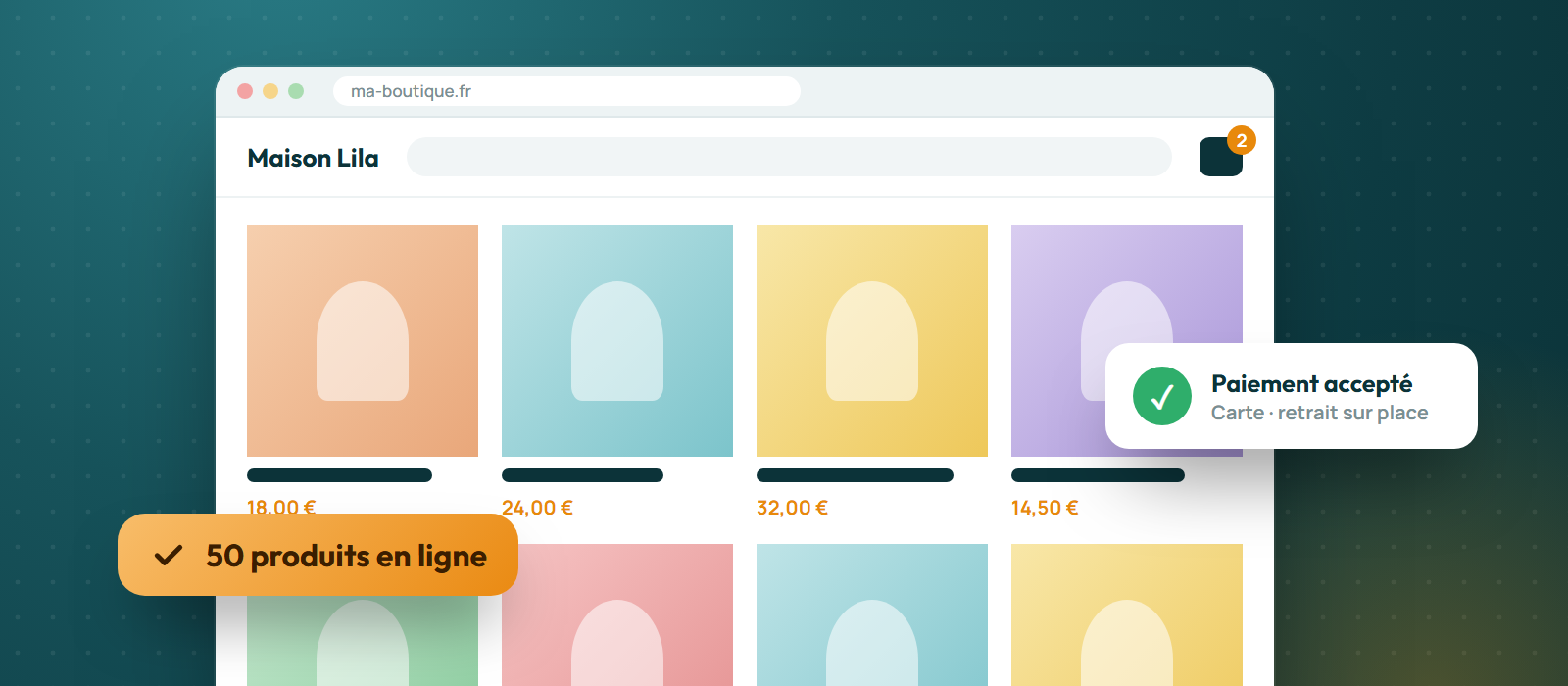Open the green product in second row
This screenshot has height=686, width=1568.
[x=363, y=641]
